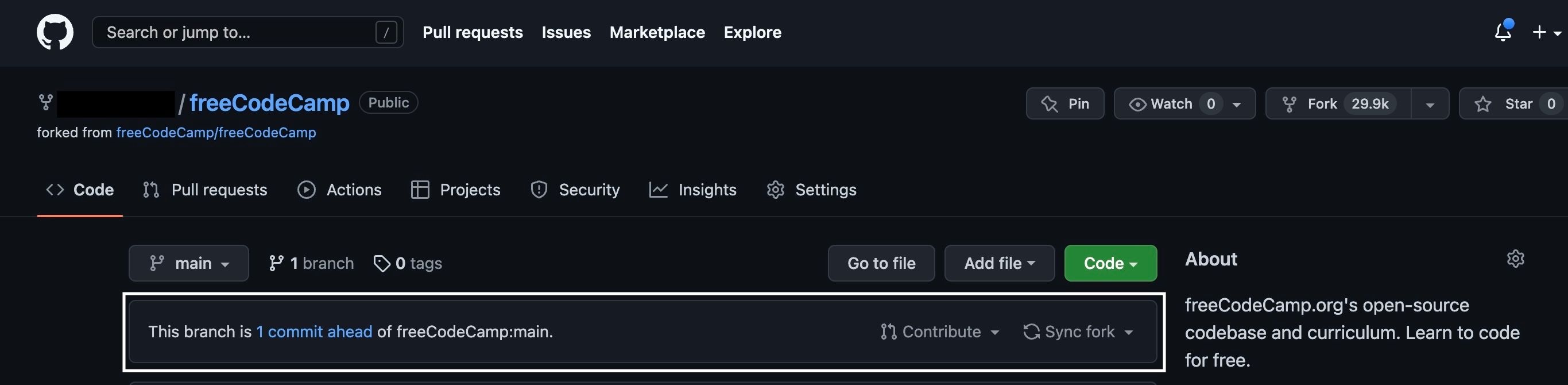Screen dimensions: 1568x385
Task: Open the Actions tab
Action: (x=339, y=190)
